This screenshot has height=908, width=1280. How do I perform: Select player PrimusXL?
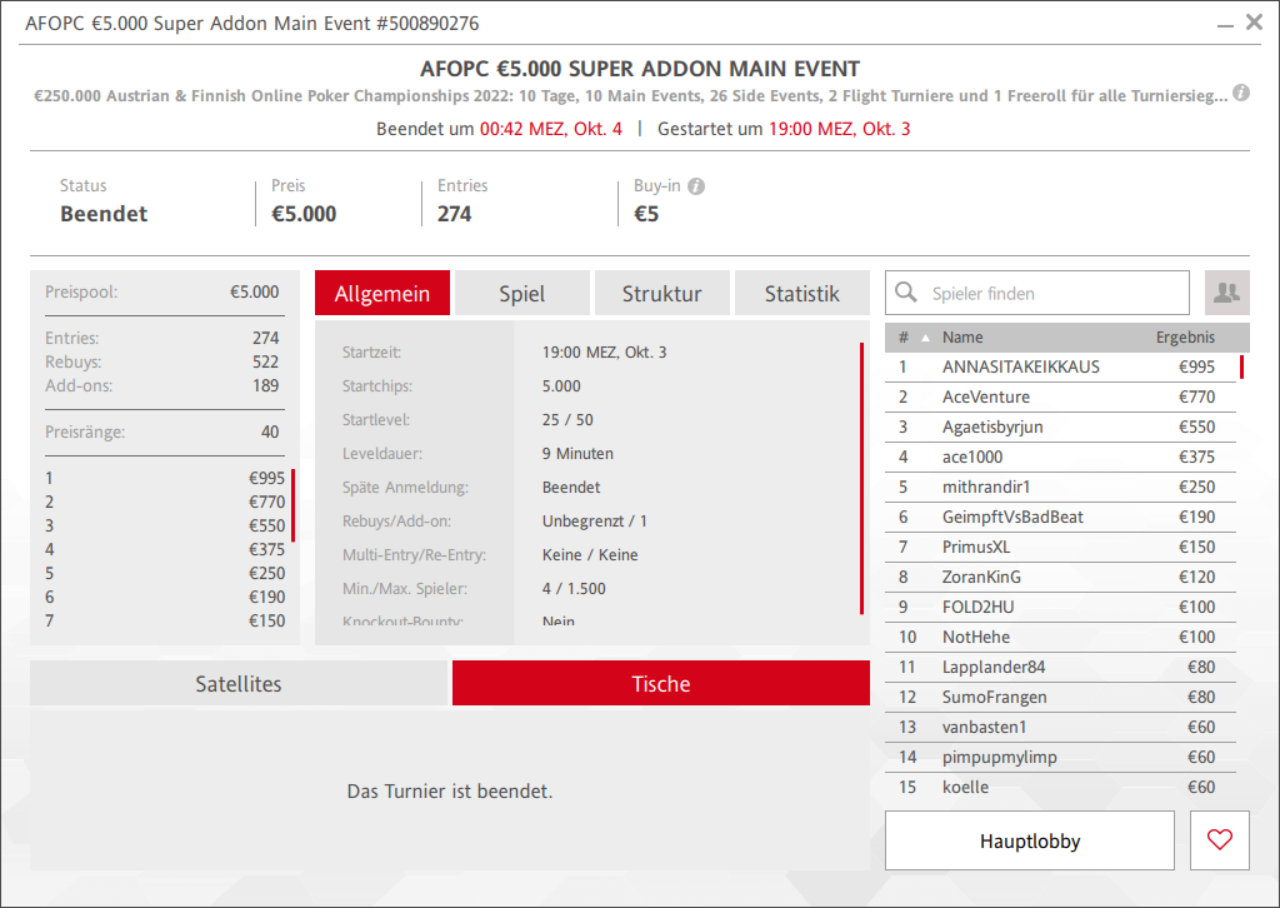(1060, 547)
